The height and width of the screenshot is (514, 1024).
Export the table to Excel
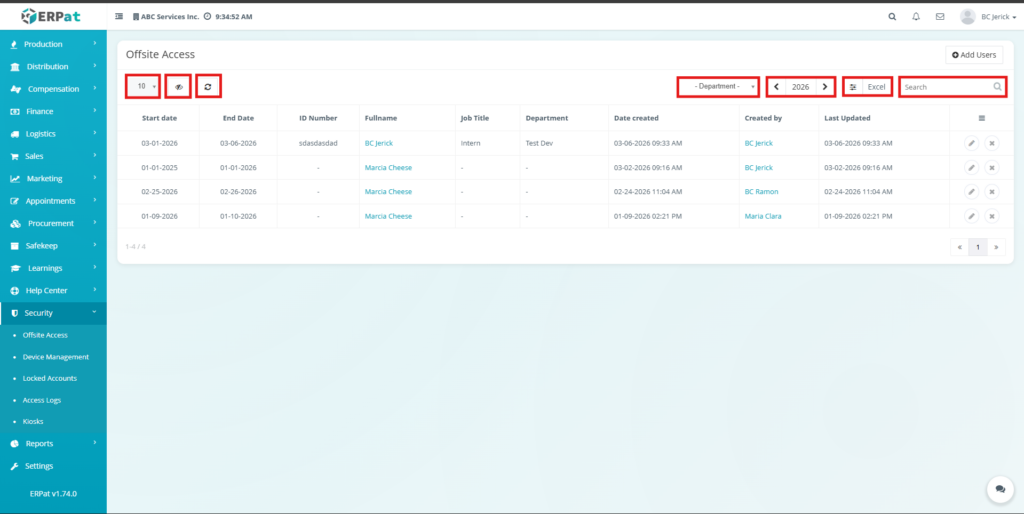pyautogui.click(x=876, y=87)
